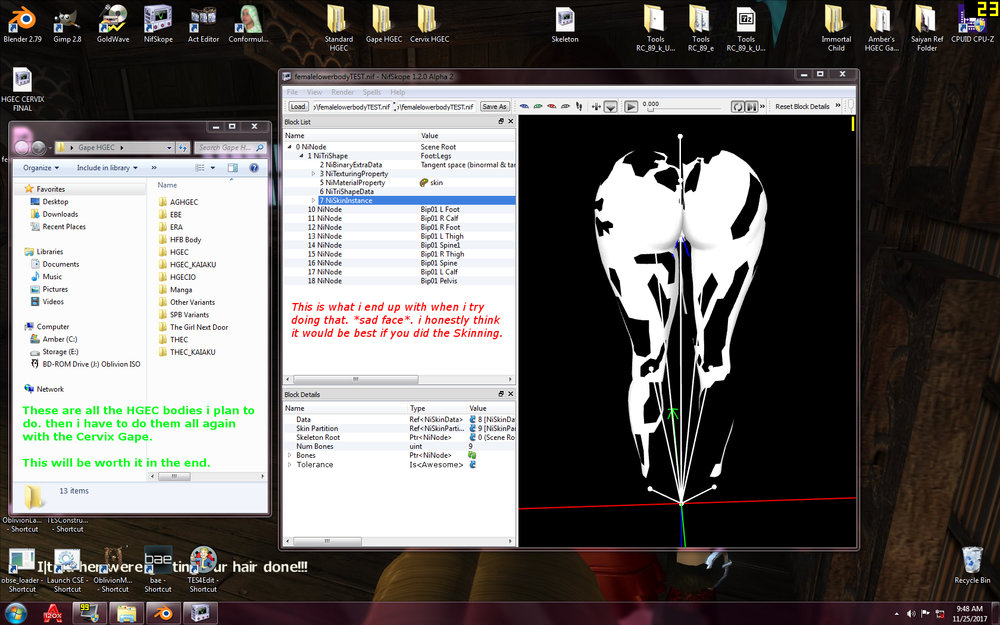Image resolution: width=1000 pixels, height=625 pixels.
Task: Click the Search Gape HGEC field
Action: [230, 147]
